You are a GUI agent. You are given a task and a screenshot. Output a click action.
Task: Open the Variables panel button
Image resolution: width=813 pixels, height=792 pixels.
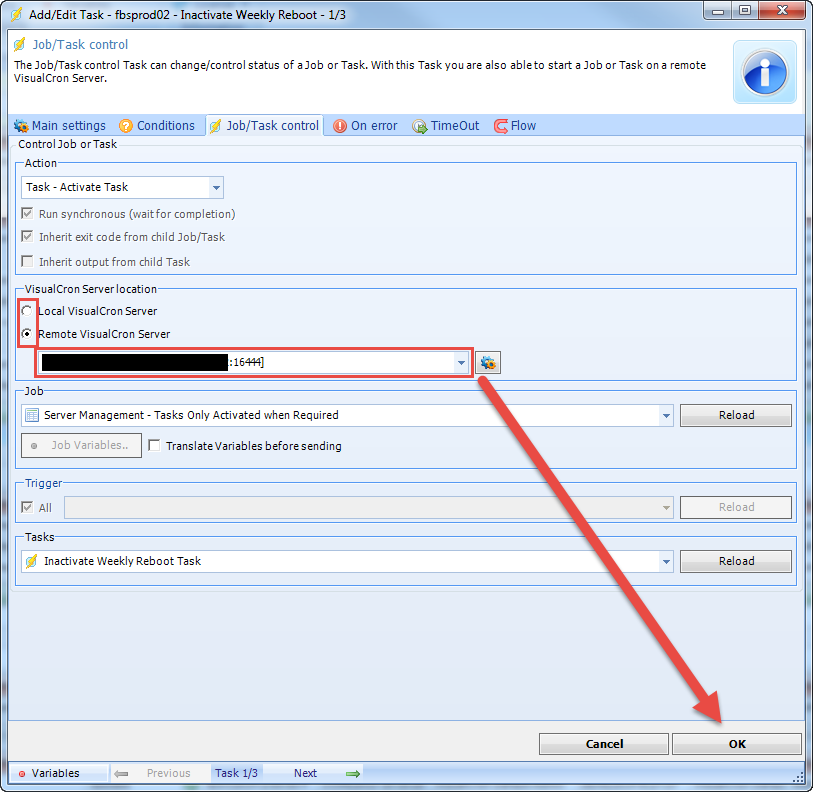(56, 773)
